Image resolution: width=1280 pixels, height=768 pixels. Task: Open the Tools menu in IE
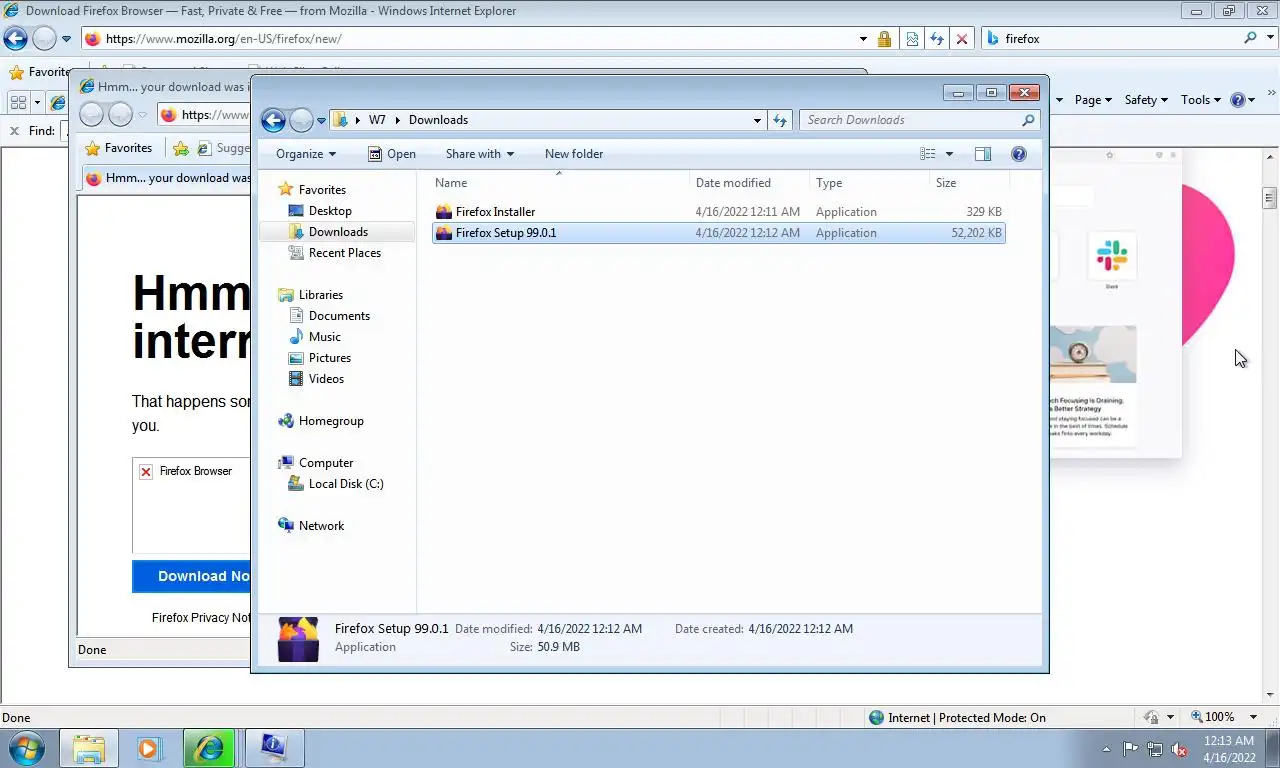pos(1201,100)
